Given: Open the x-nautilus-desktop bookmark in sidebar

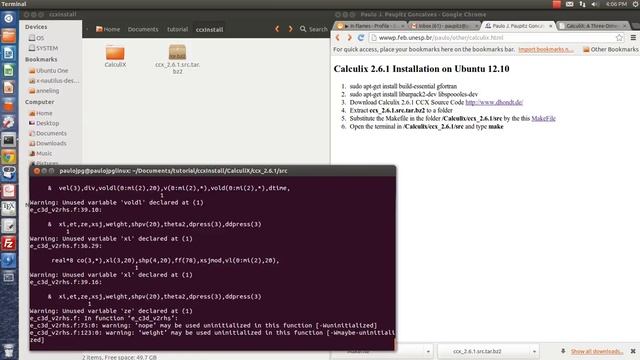Looking at the screenshot, I should pos(54,81).
